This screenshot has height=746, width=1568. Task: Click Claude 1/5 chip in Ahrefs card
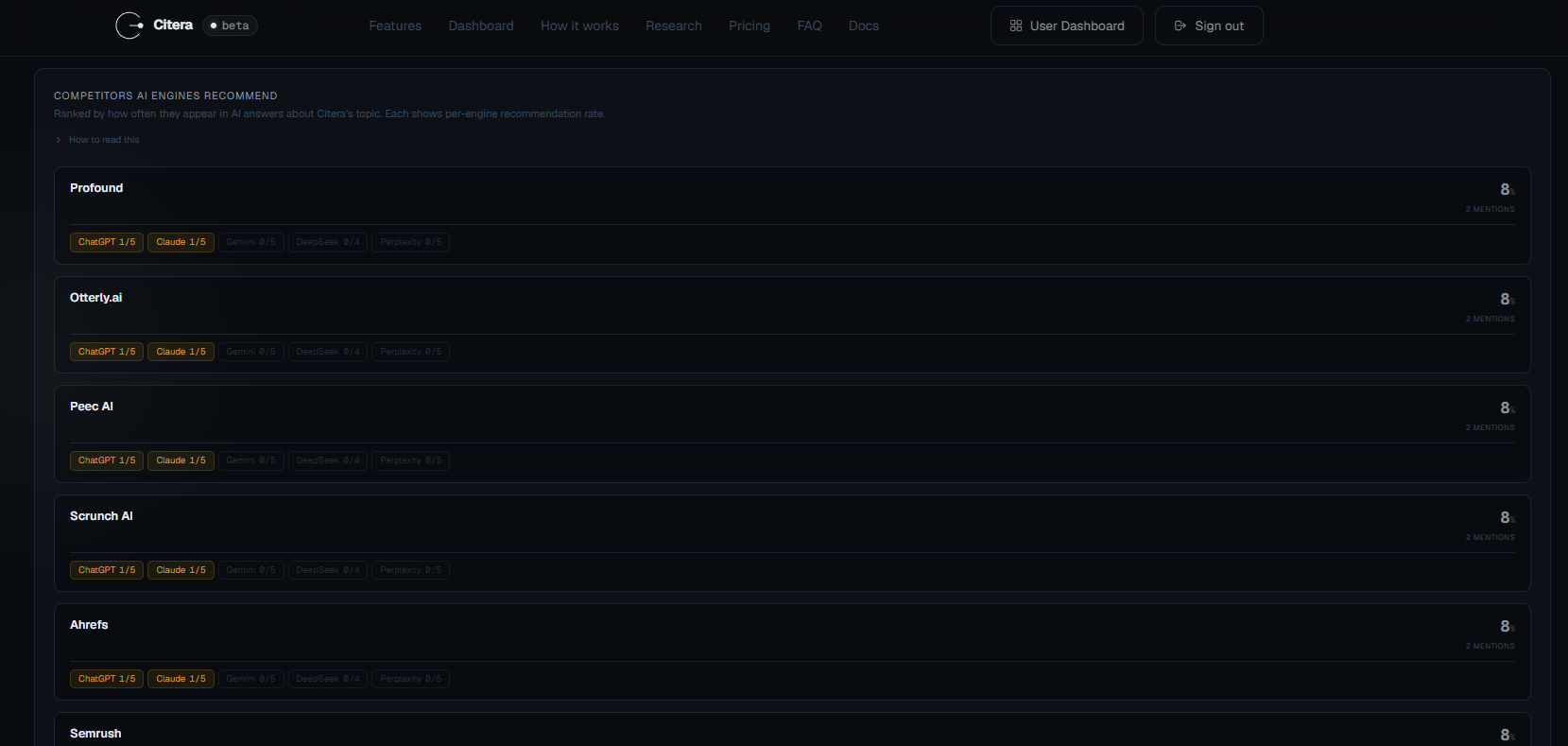pyautogui.click(x=181, y=679)
